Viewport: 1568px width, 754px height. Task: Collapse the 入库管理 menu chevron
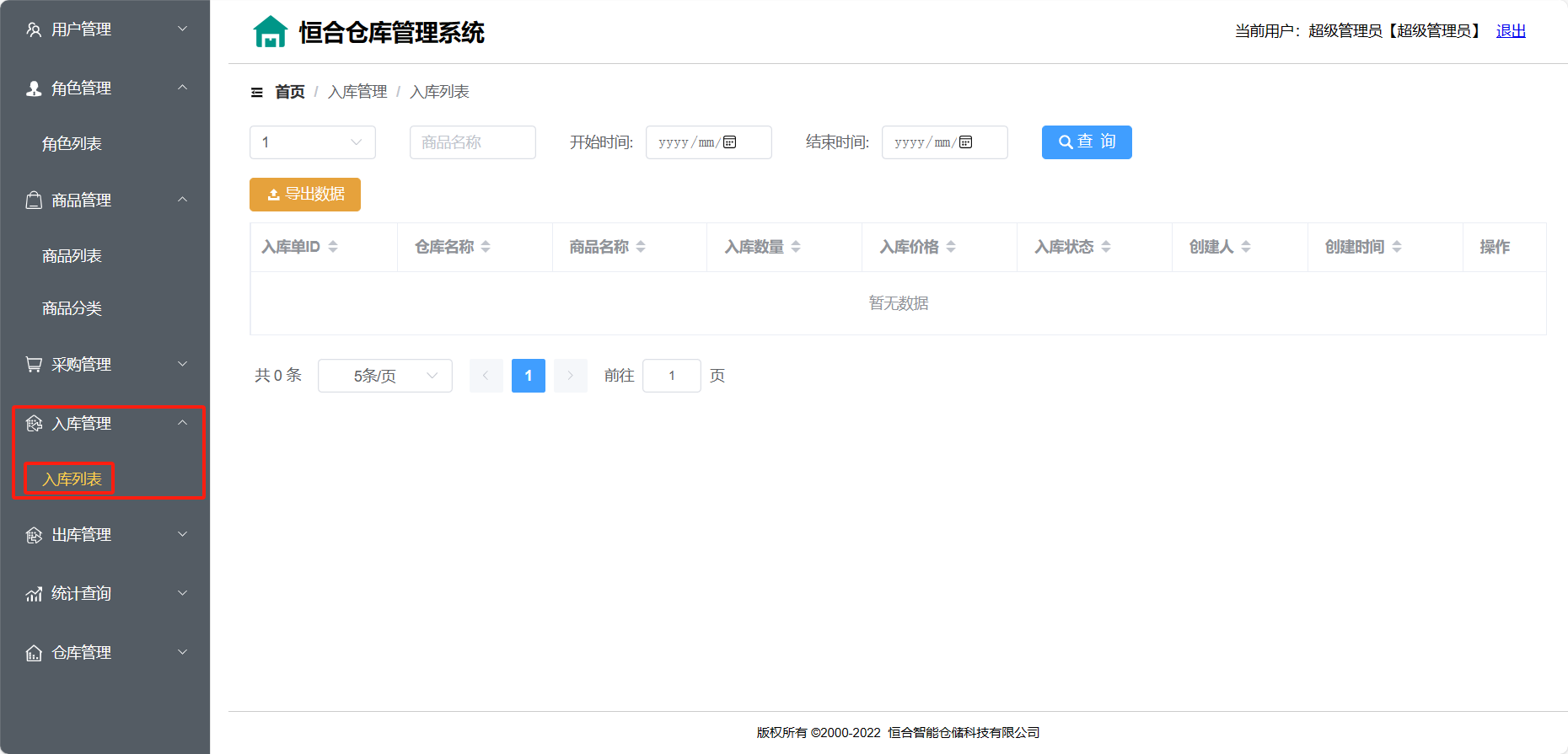coord(182,423)
